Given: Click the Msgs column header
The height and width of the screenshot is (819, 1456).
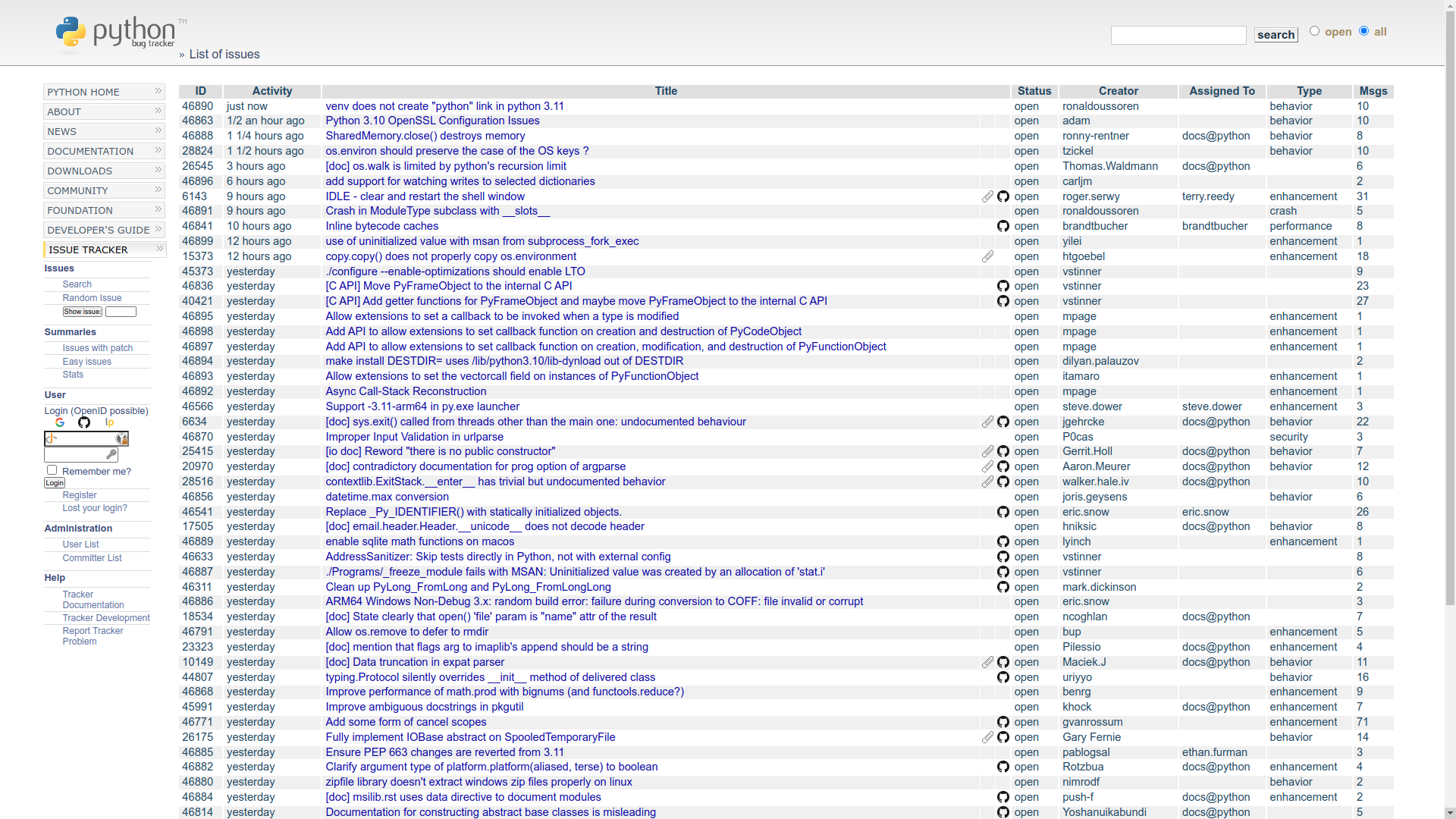Looking at the screenshot, I should coord(1373,91).
